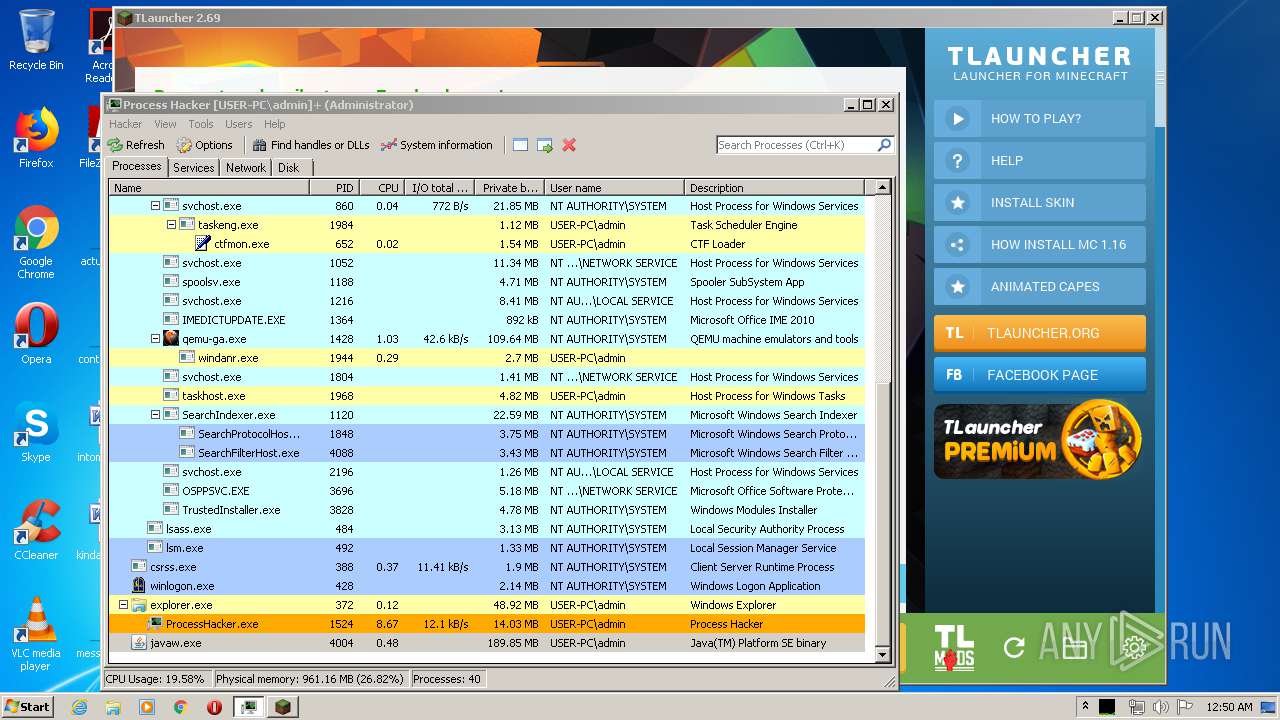Open the VLC media player desktop icon
The image size is (1280, 720).
pos(36,635)
